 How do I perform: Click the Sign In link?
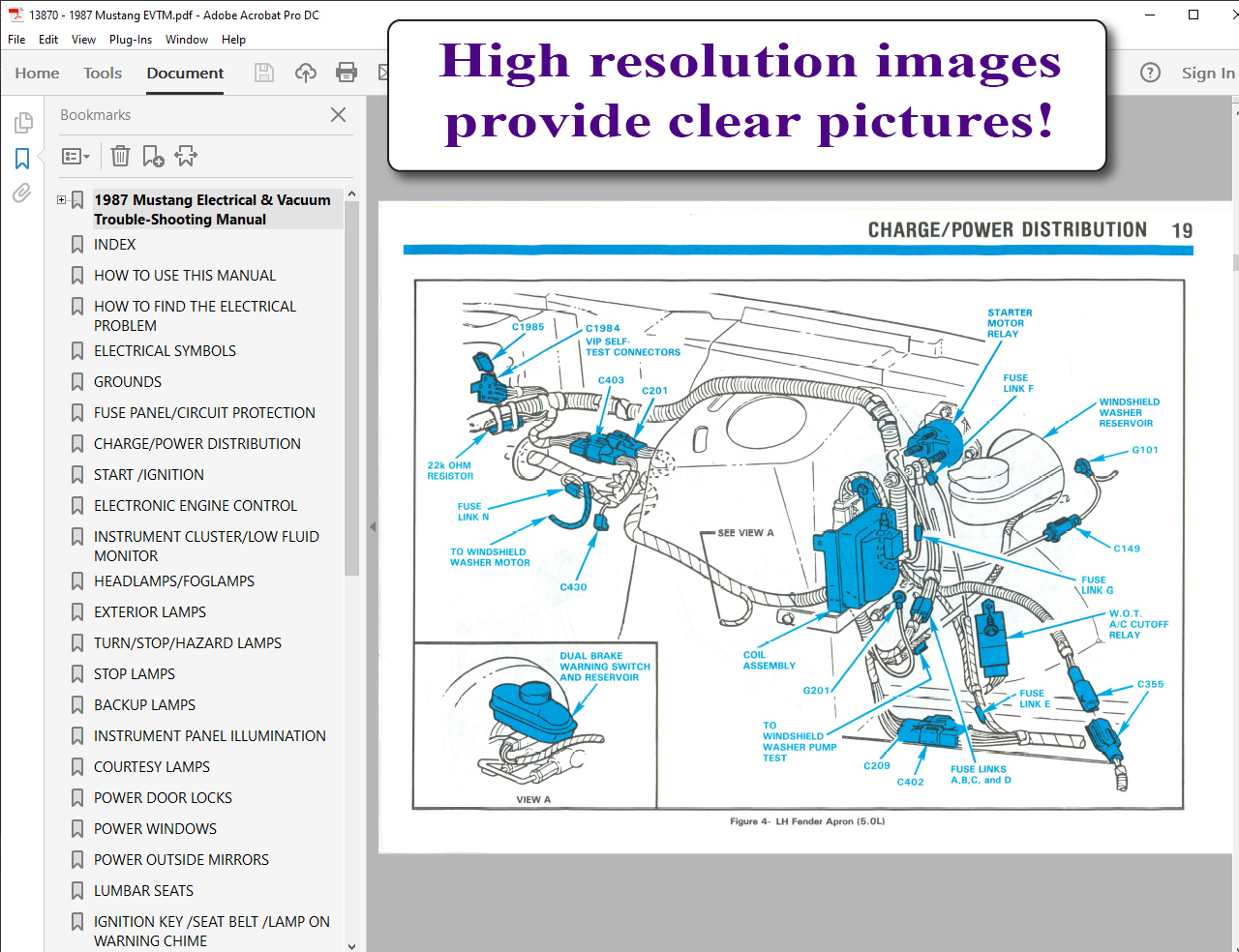click(x=1208, y=74)
